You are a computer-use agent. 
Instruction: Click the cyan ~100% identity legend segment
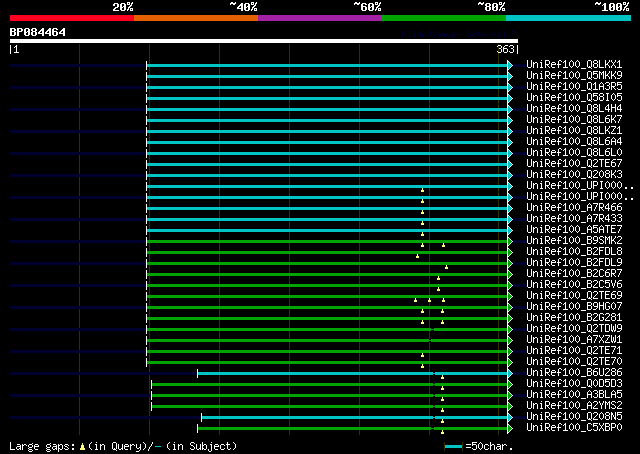[x=569, y=18]
